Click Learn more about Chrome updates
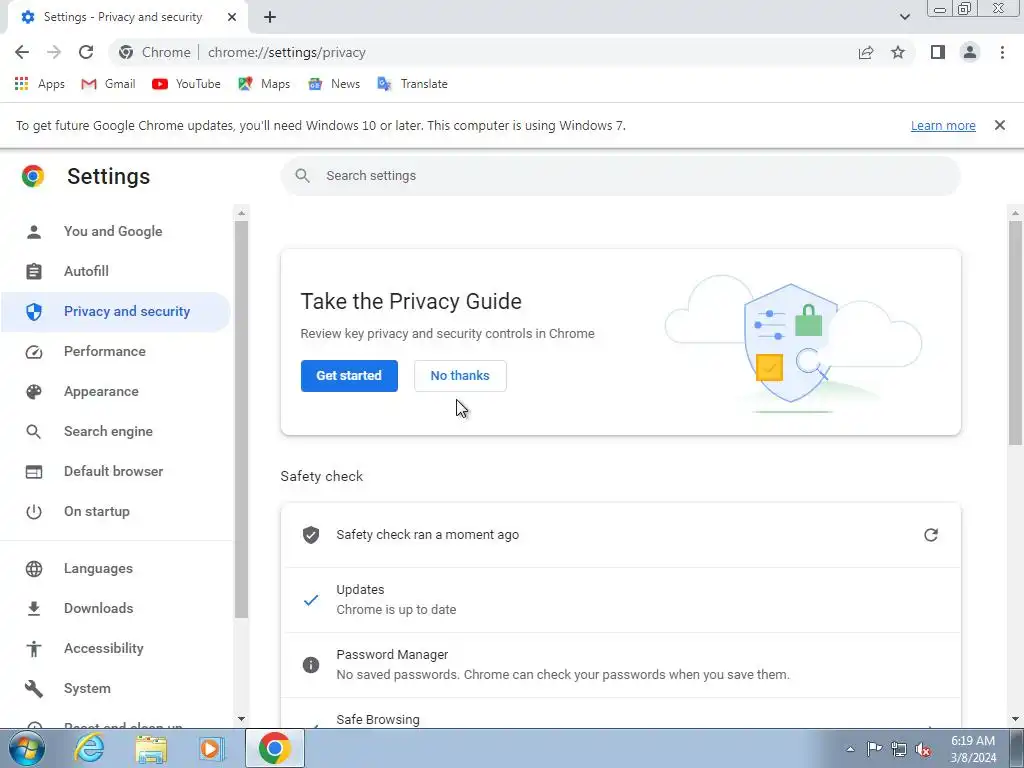 coord(943,125)
